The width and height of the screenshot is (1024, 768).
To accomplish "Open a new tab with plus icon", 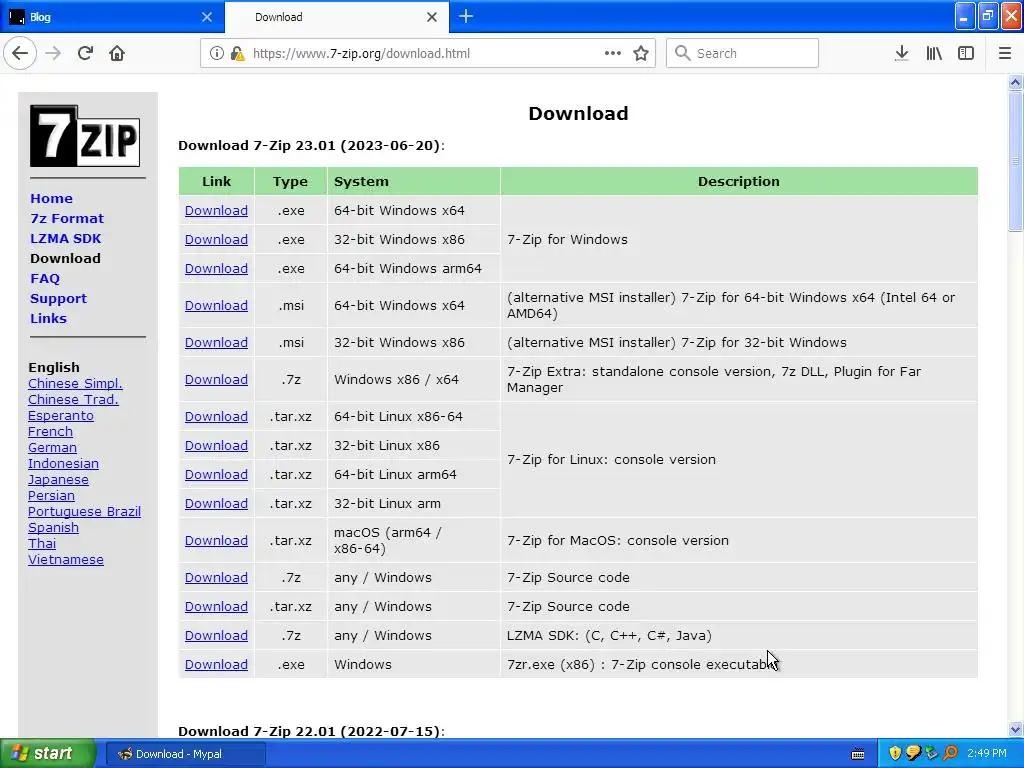I will [x=466, y=16].
